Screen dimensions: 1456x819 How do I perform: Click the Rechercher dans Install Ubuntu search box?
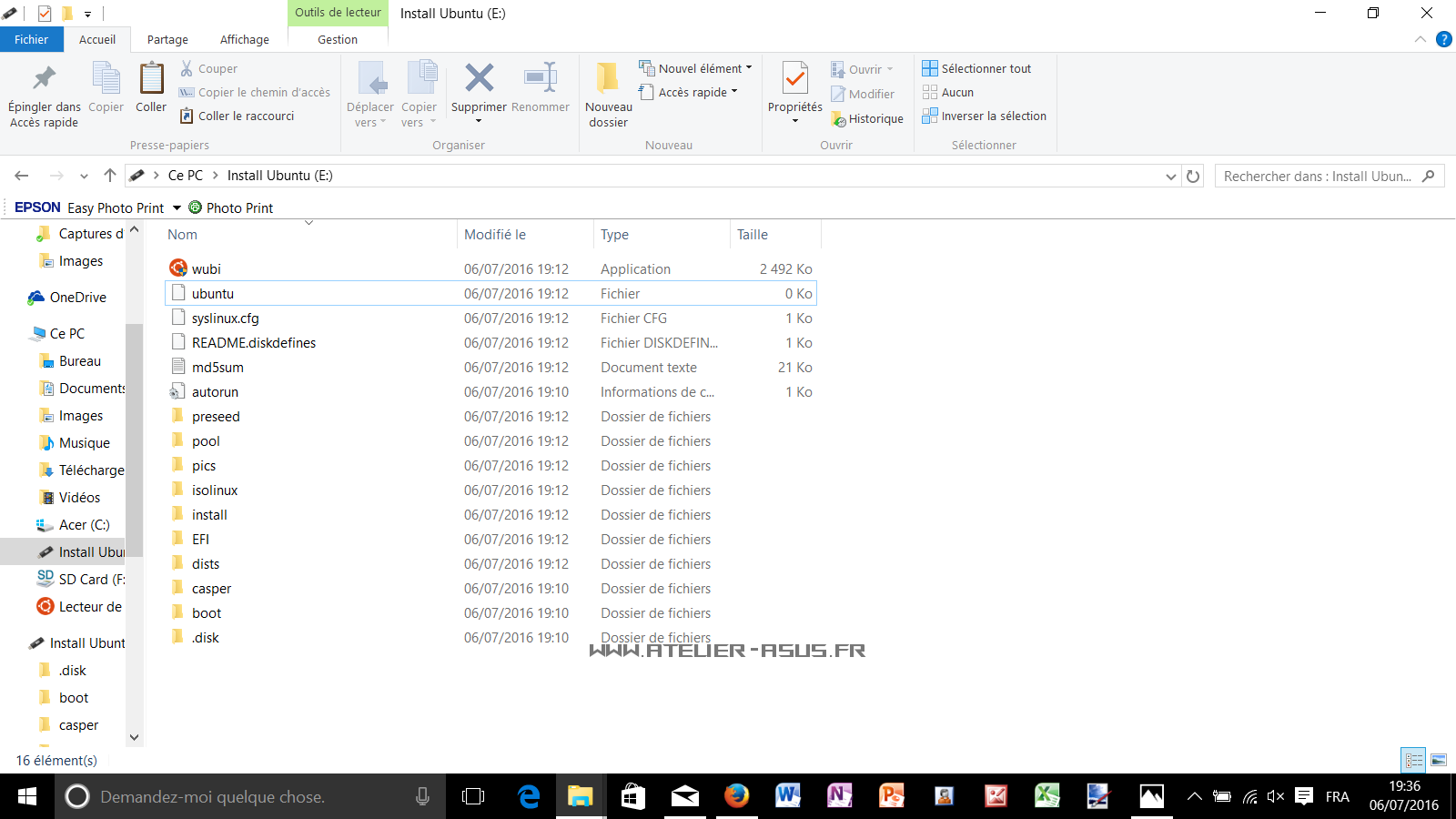pyautogui.click(x=1318, y=177)
